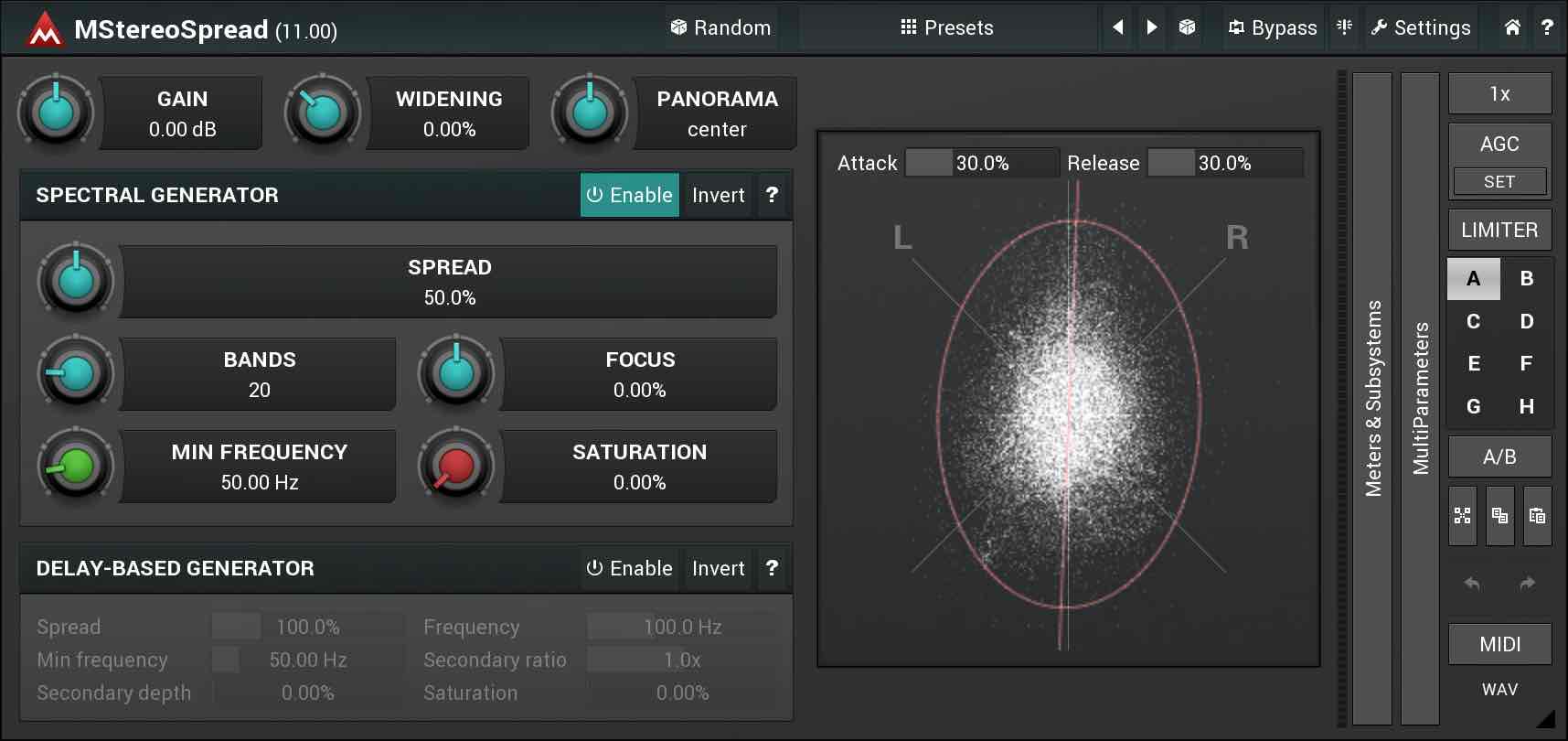
Task: Expand the MultiParameters panel
Action: click(1420, 398)
